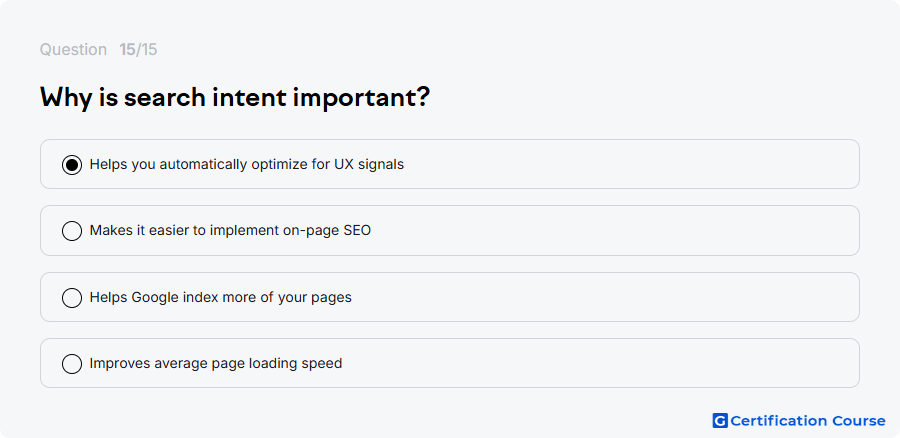Click the text 'Helps Google index more of your pages'
Image resolution: width=900 pixels, height=438 pixels.
[x=220, y=297]
